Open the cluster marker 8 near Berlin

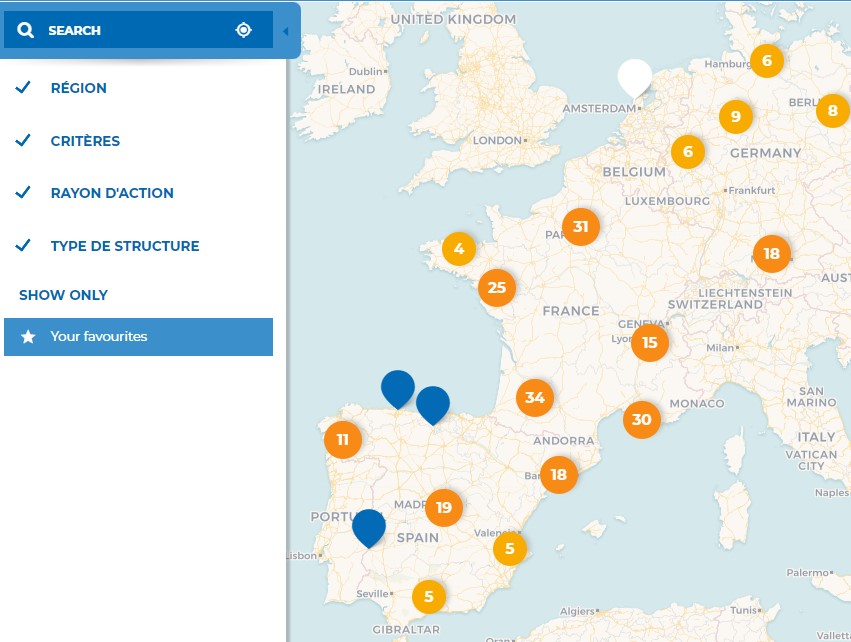833,111
